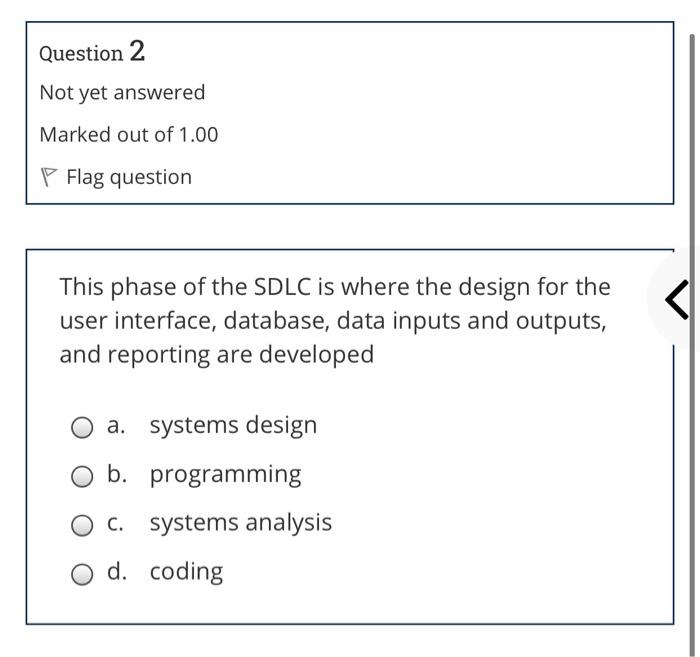Screen dimensions: 700x657
Task: Select the radio button for option a
Action: (82, 427)
